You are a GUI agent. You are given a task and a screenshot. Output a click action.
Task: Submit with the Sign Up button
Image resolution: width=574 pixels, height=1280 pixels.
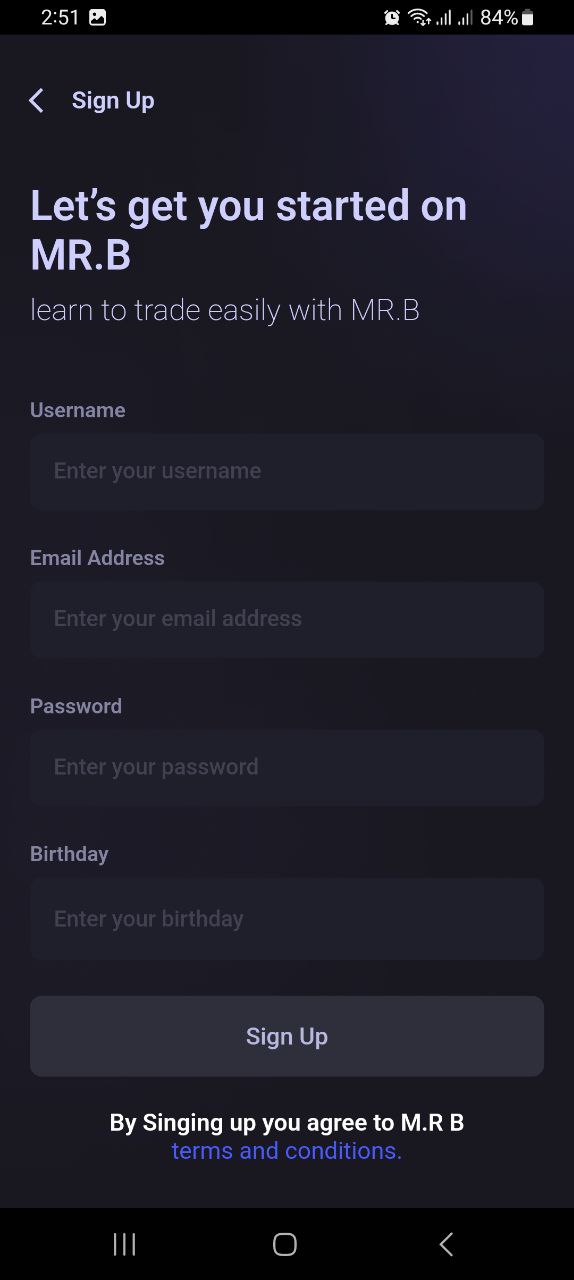click(287, 1036)
